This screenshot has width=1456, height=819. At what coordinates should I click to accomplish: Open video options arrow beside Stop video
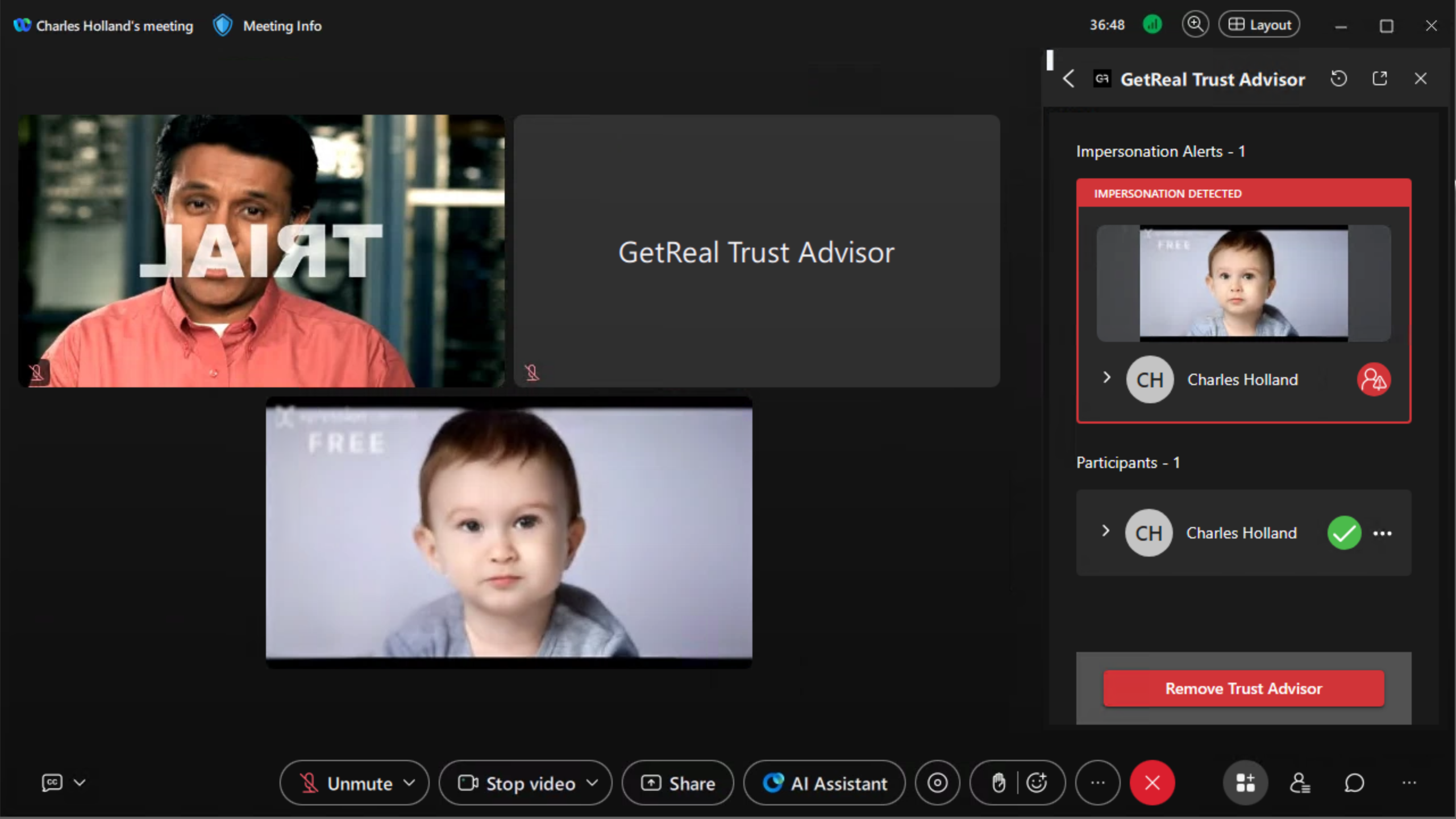coord(592,783)
